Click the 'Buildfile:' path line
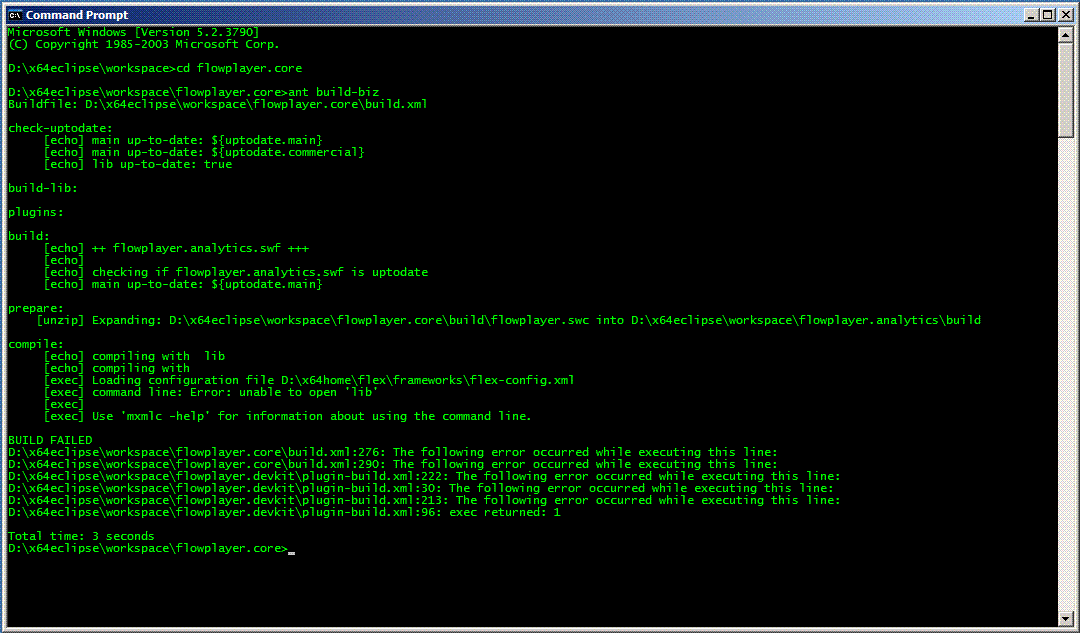The image size is (1080, 633). coord(218,104)
